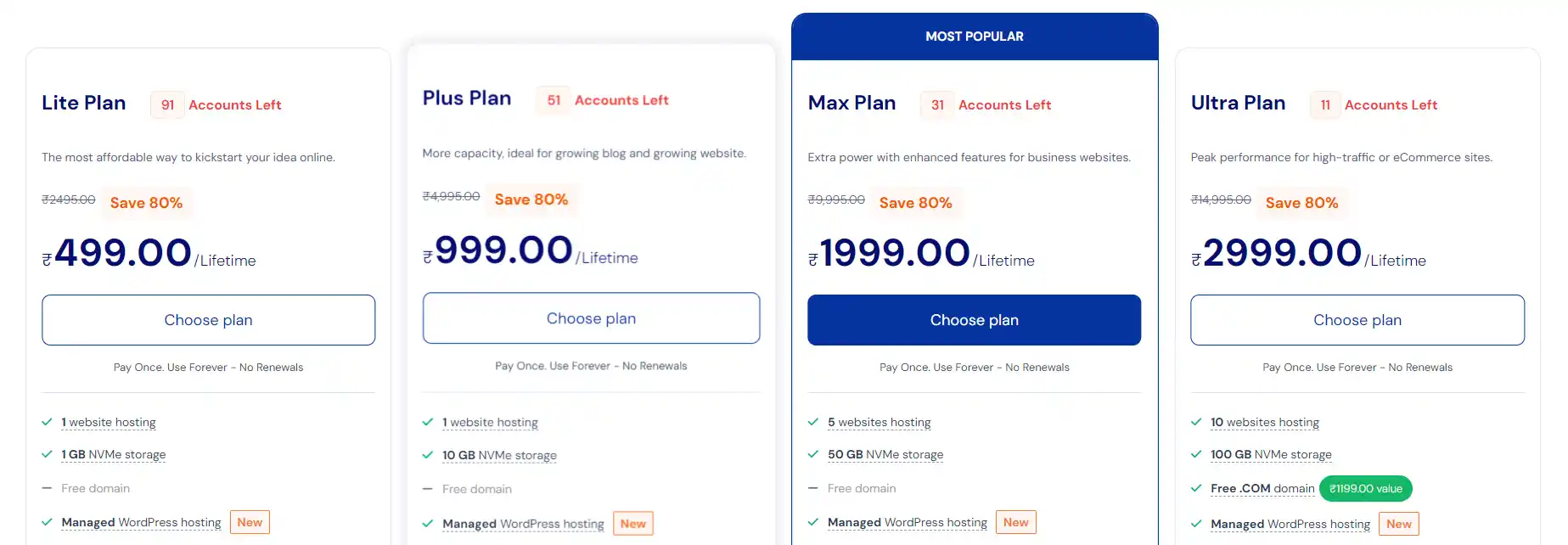
Task: Click Managed WordPress hosting in Max Plan
Action: [907, 523]
